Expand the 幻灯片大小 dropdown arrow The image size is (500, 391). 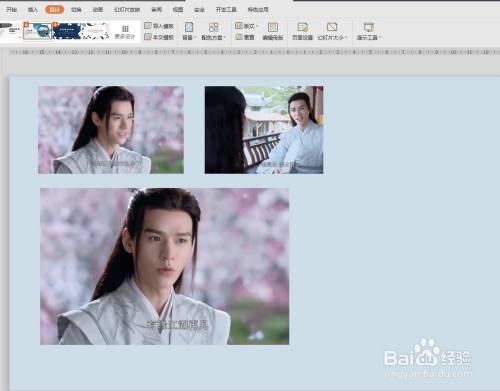coord(346,37)
